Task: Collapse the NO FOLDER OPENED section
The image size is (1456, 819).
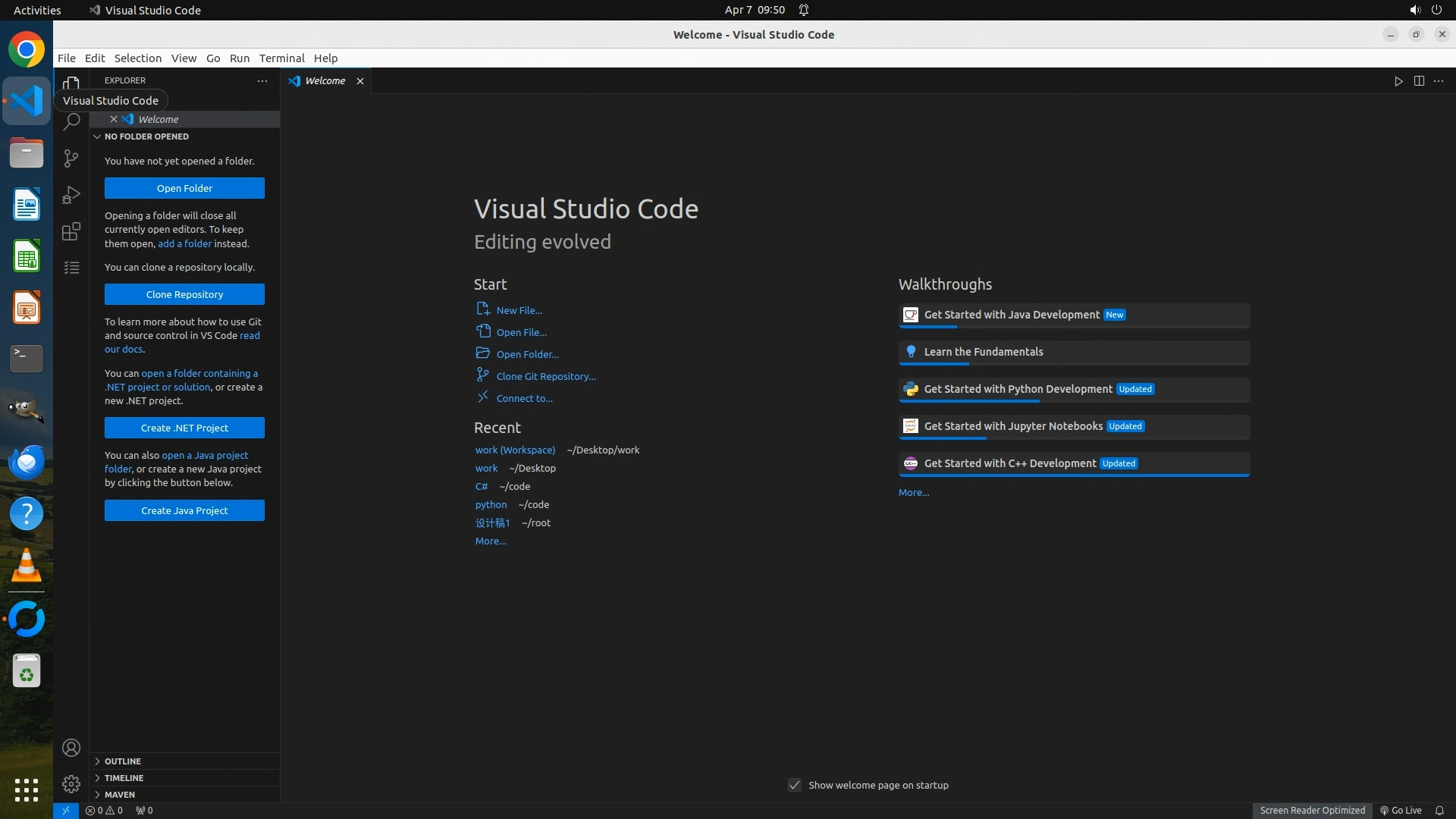Action: (146, 136)
